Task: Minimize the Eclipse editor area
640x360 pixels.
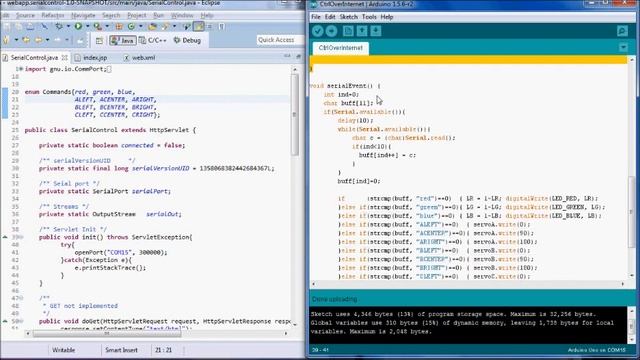Action: 287,56
